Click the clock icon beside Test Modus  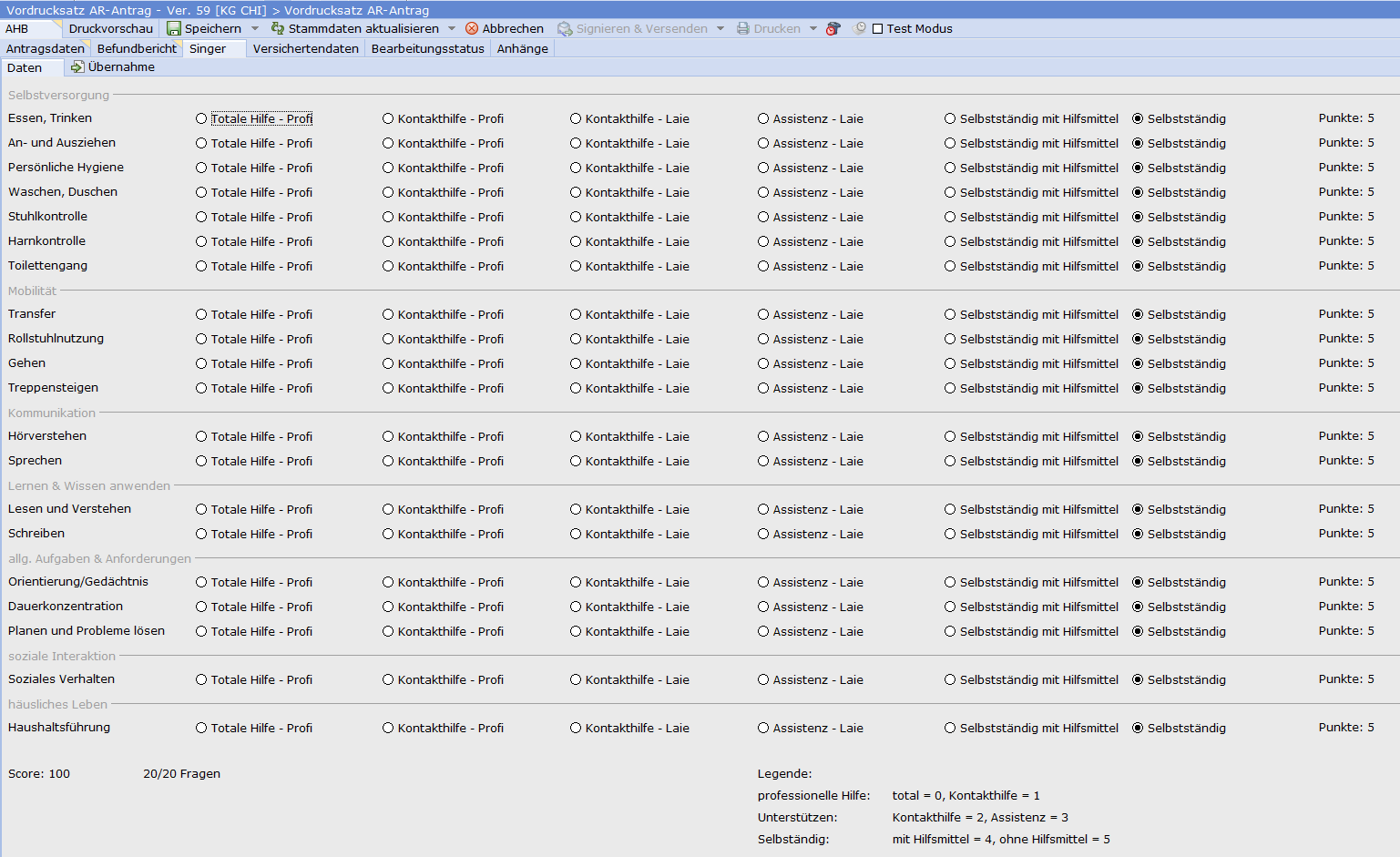click(859, 29)
